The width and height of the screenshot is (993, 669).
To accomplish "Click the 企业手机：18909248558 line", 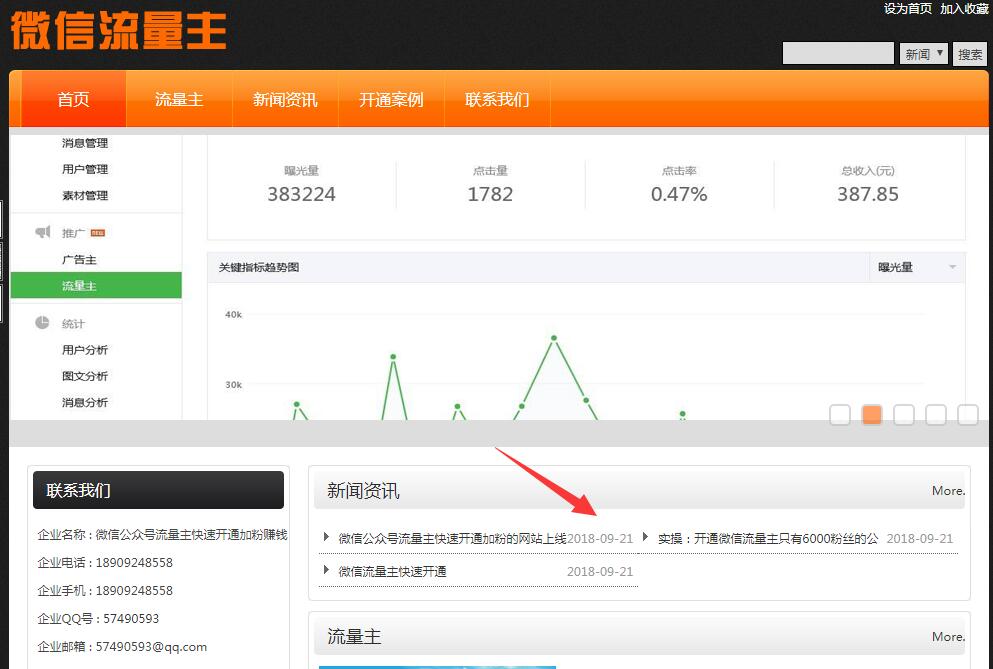I will click(x=105, y=590).
